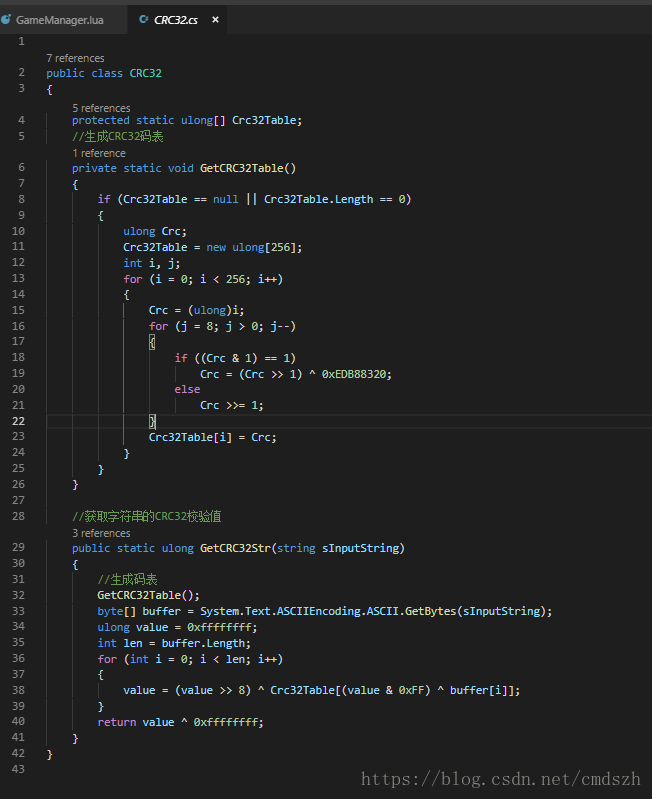Screen dimensions: 652x799
Task: Click 'buffer.Length' on line 35
Action: [203, 643]
